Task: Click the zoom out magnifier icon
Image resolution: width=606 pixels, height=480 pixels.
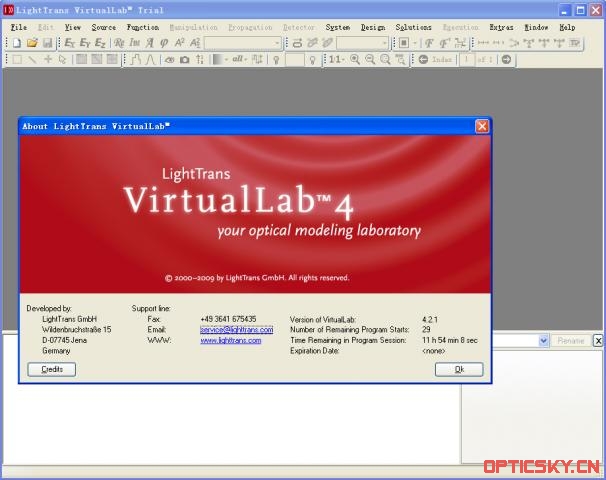Action: click(x=370, y=59)
